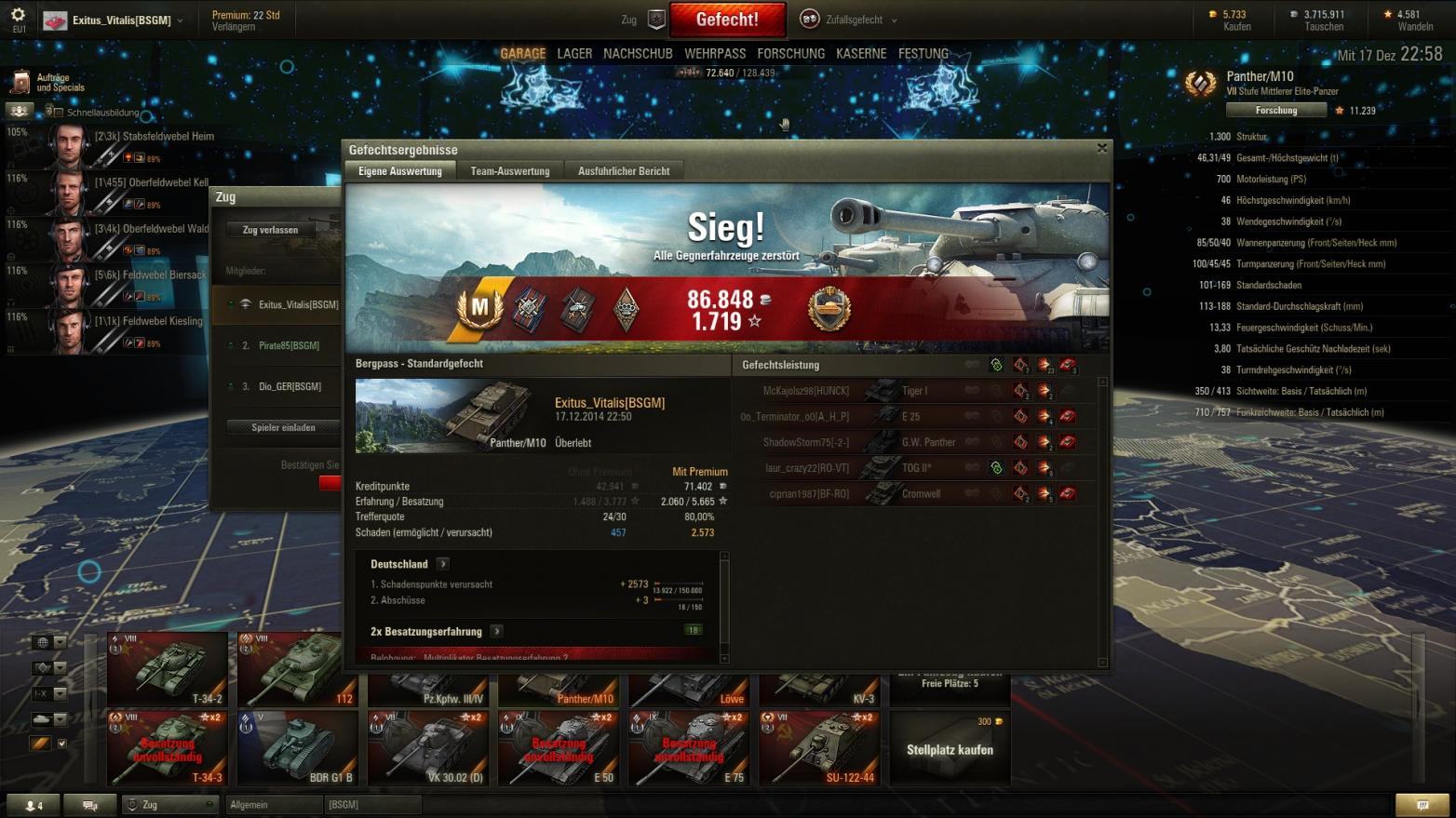Toggle Schnellausbildung crew training option
The width and height of the screenshot is (1456, 818).
53,113
